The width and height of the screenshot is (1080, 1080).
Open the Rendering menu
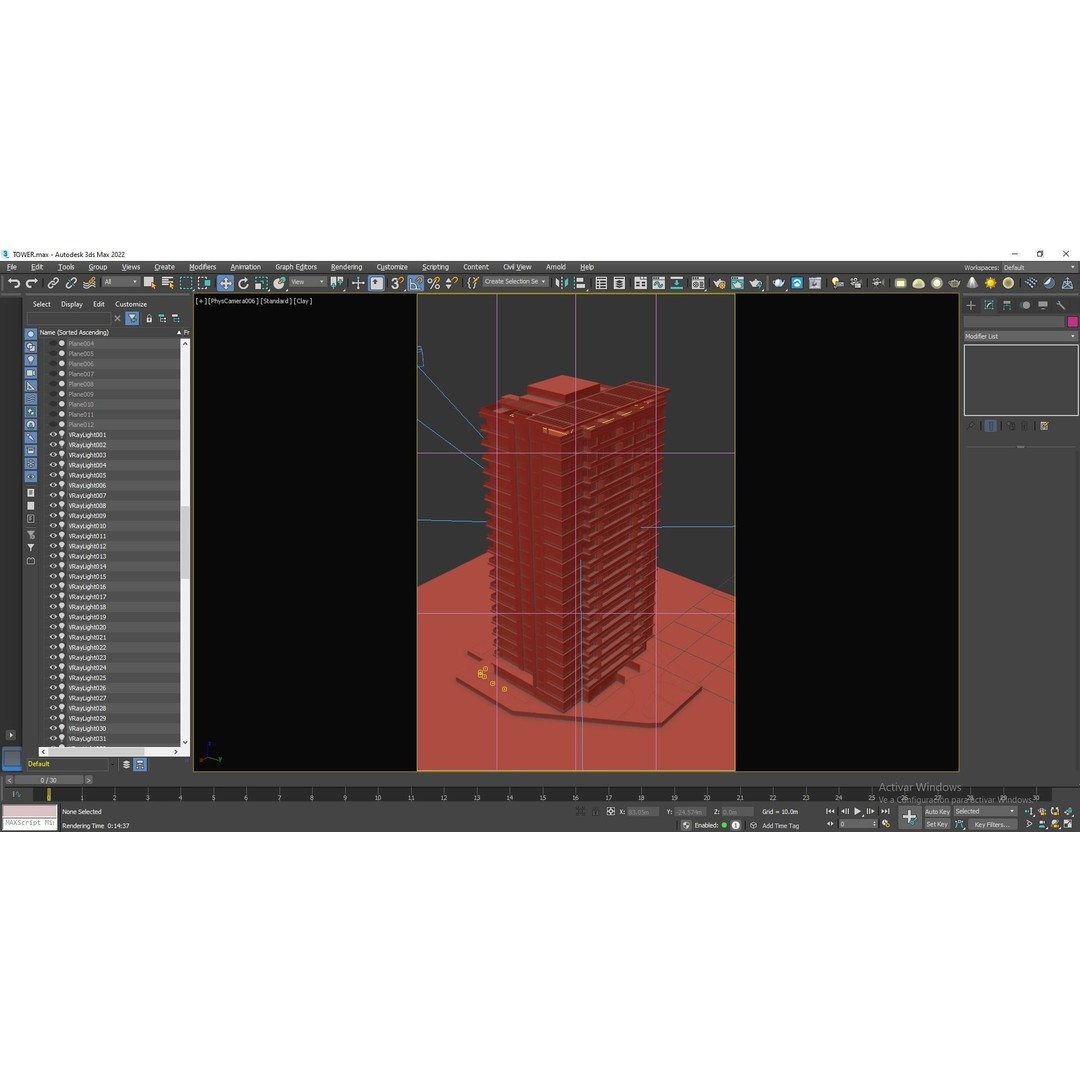coord(346,267)
